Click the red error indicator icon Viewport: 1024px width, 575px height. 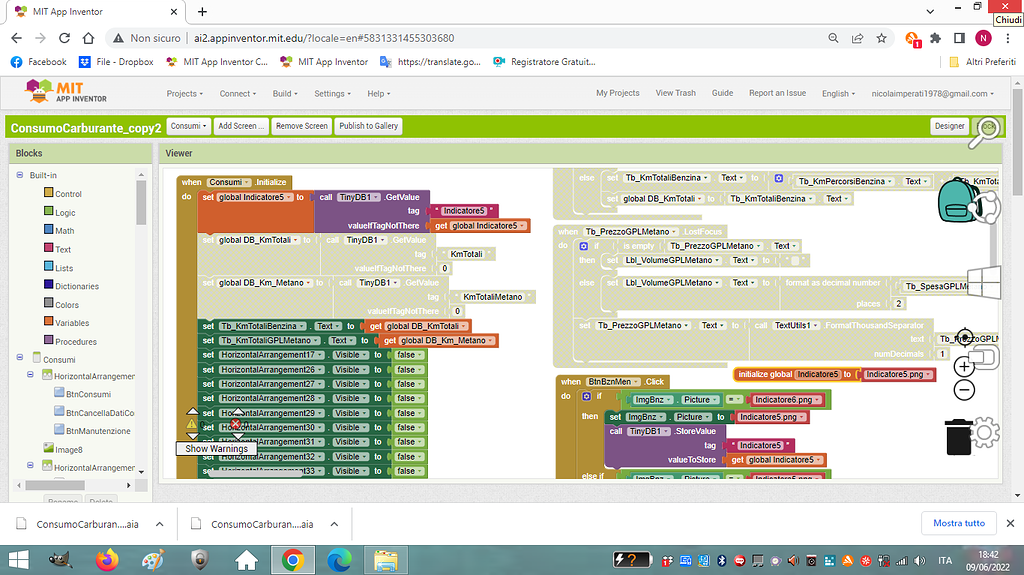click(x=237, y=424)
